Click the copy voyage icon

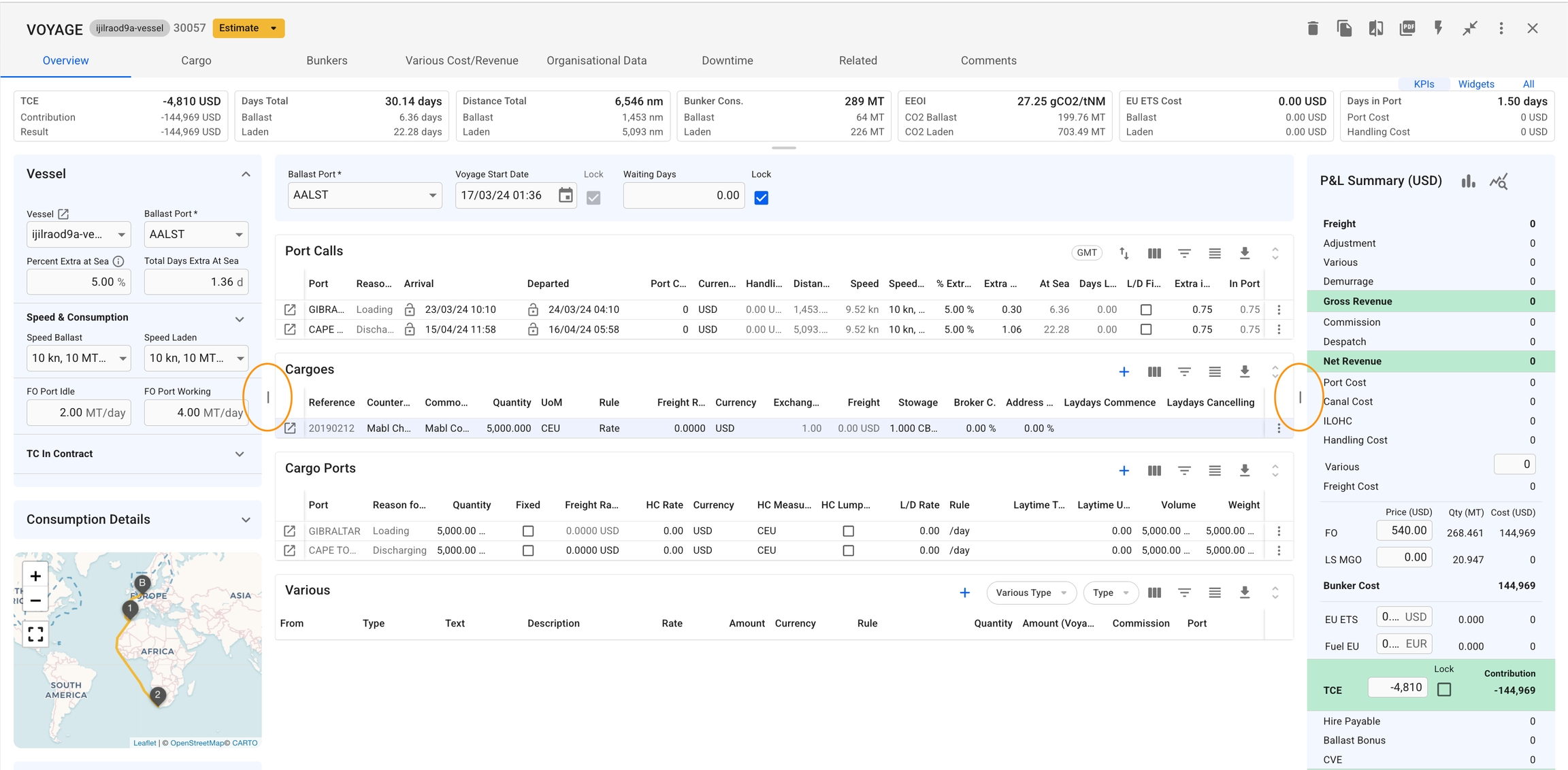(1344, 28)
